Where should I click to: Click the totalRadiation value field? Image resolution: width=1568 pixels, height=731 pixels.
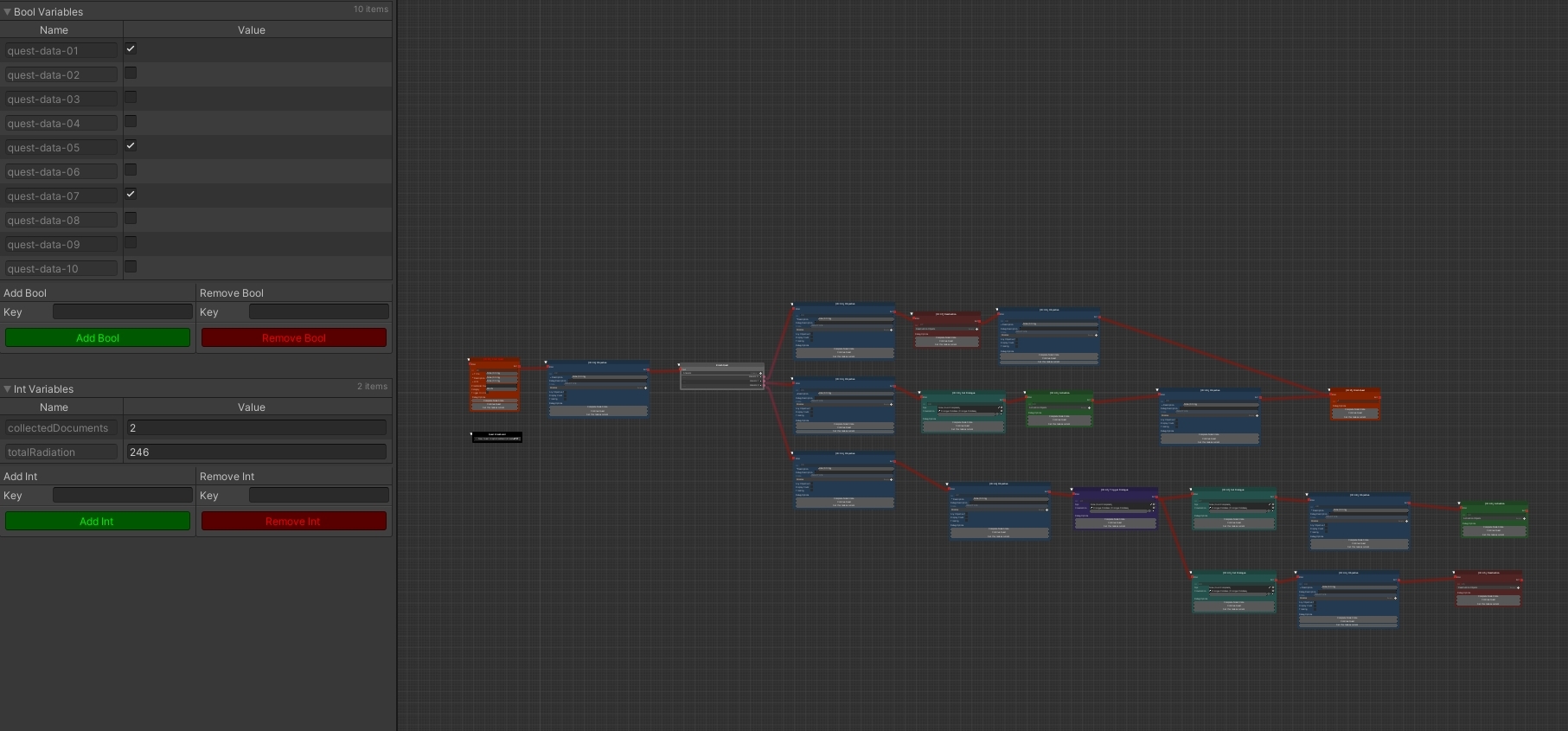tap(256, 452)
